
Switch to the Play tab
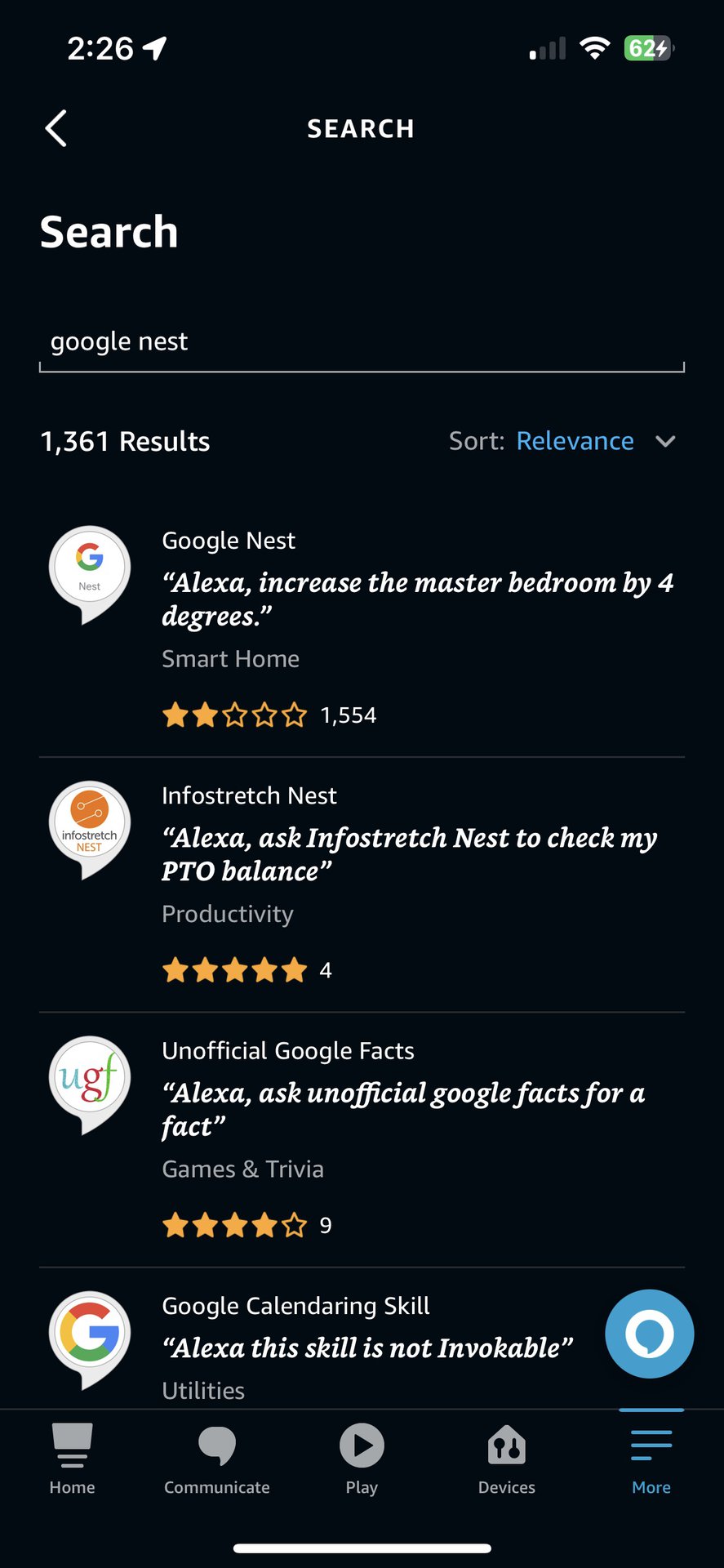[x=362, y=1459]
